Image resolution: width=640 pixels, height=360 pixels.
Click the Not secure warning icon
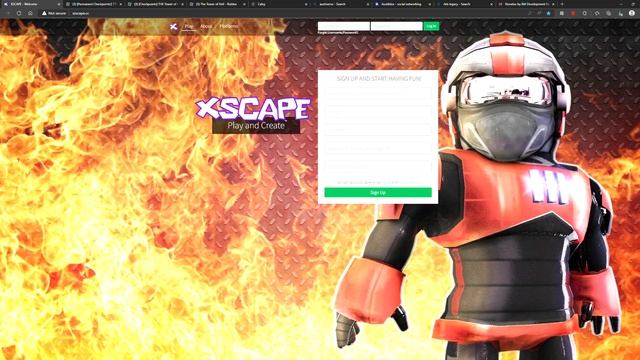(44, 13)
